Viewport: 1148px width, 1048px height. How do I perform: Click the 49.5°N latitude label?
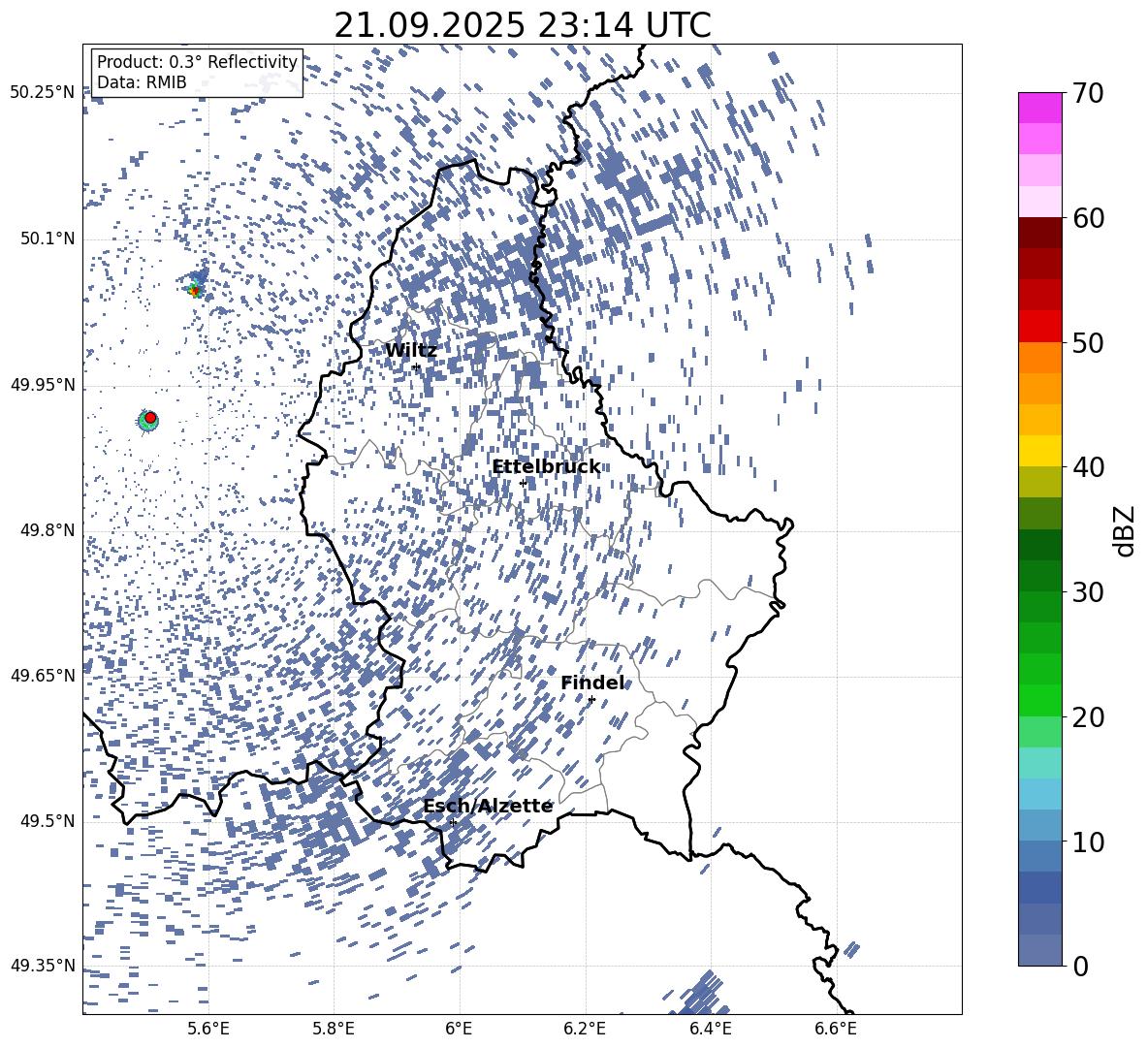pos(48,820)
